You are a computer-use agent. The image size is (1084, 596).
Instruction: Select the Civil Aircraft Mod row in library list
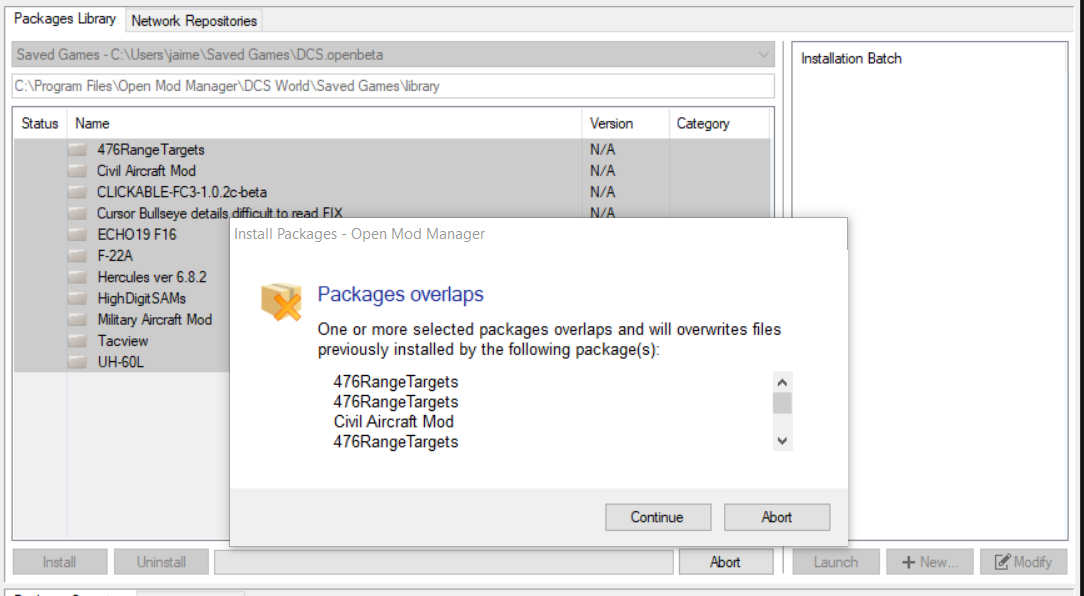391,171
